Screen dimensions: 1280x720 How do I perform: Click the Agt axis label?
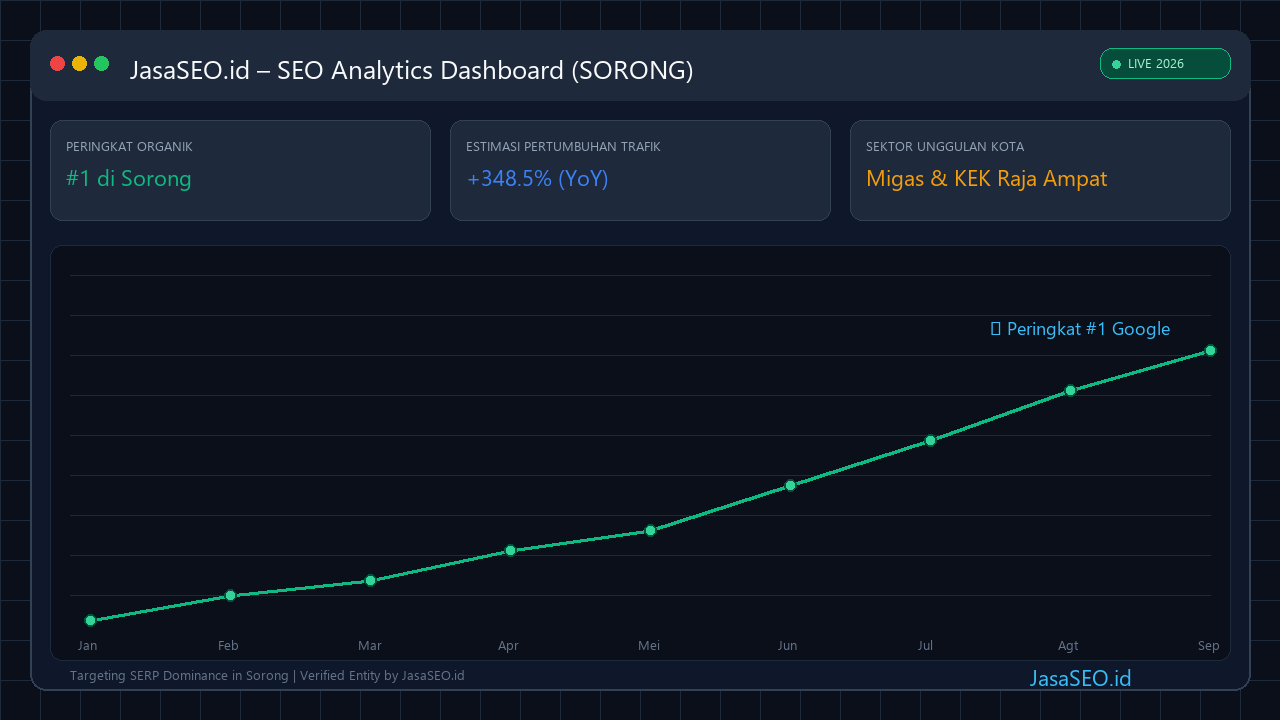click(x=1068, y=646)
